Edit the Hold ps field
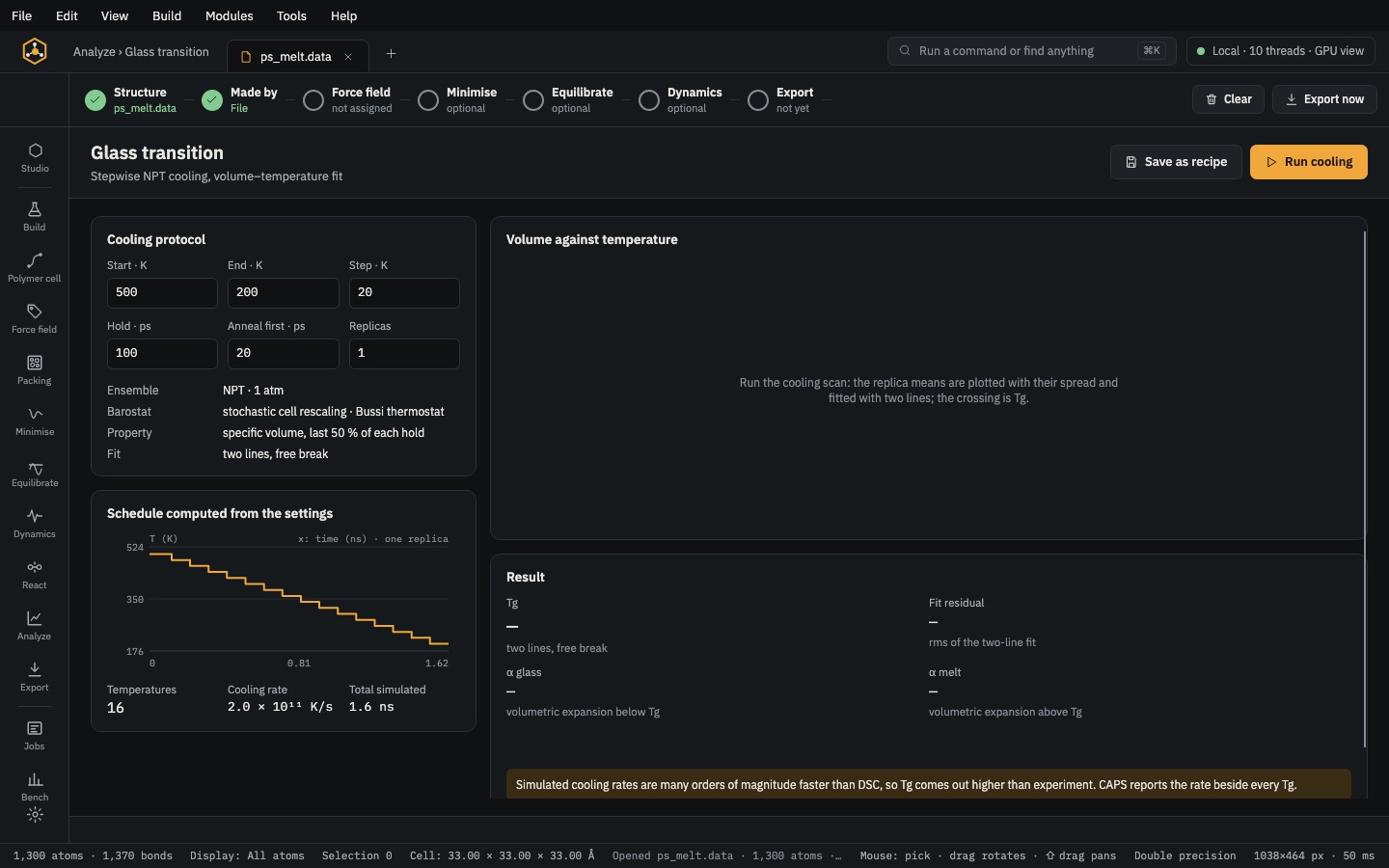The width and height of the screenshot is (1389, 868). point(162,354)
